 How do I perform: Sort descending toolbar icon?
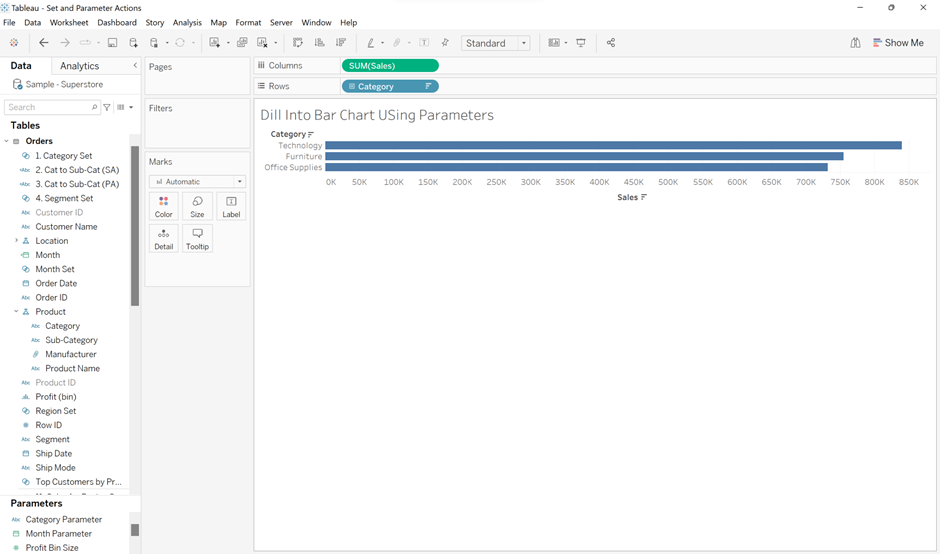point(341,43)
